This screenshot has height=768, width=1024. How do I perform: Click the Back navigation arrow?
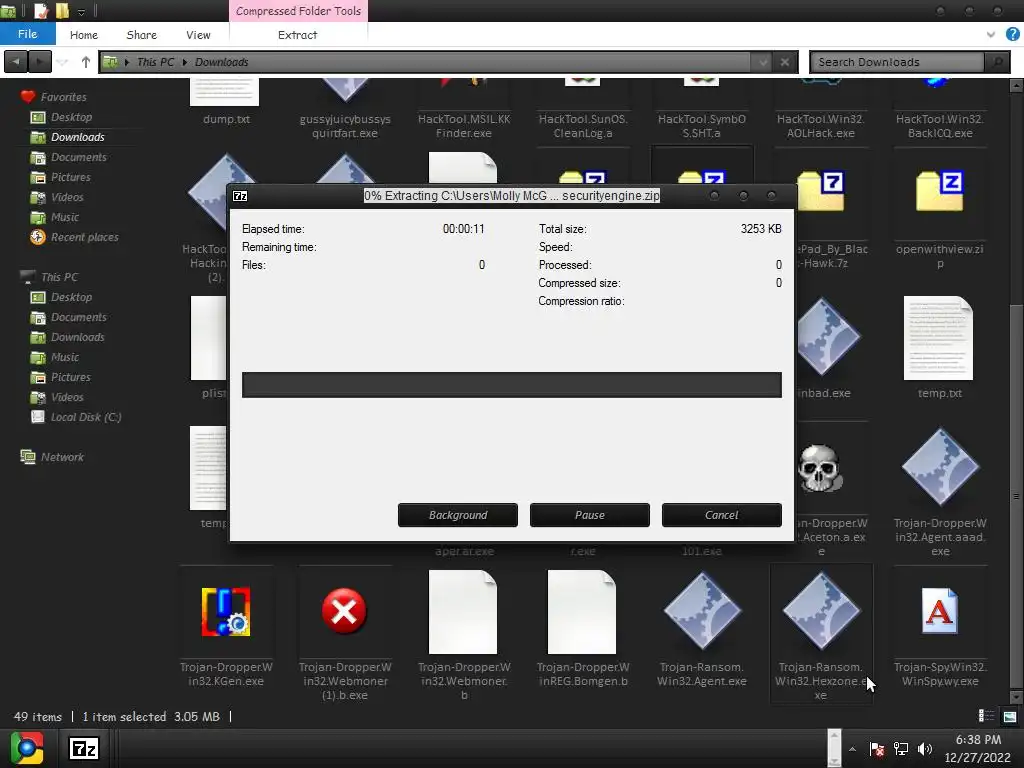[x=16, y=62]
